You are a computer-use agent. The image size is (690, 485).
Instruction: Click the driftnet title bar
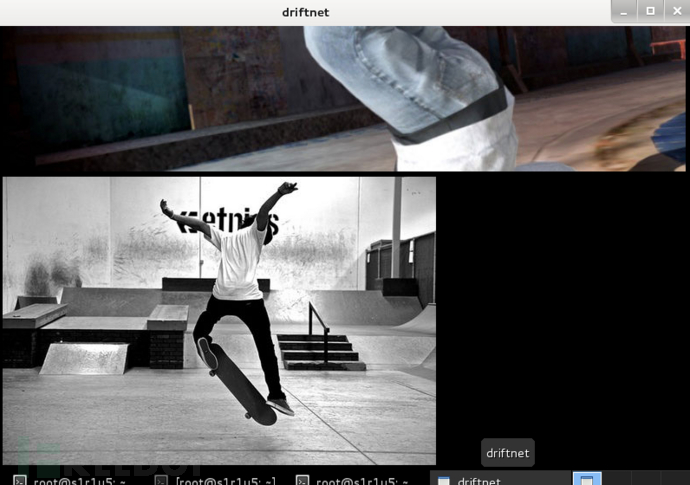[x=305, y=12]
